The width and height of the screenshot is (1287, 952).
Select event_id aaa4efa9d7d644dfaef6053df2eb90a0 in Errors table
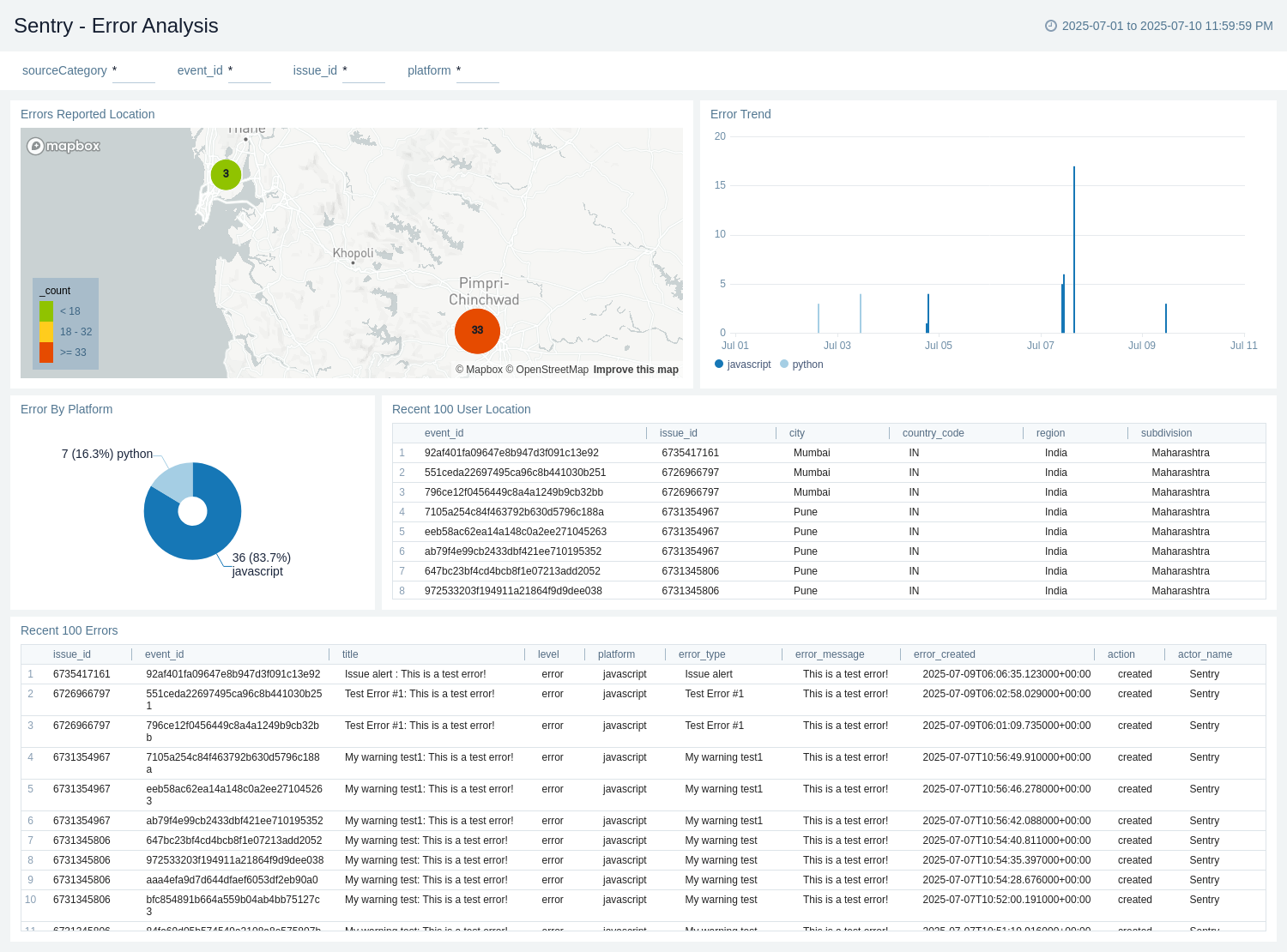click(232, 880)
